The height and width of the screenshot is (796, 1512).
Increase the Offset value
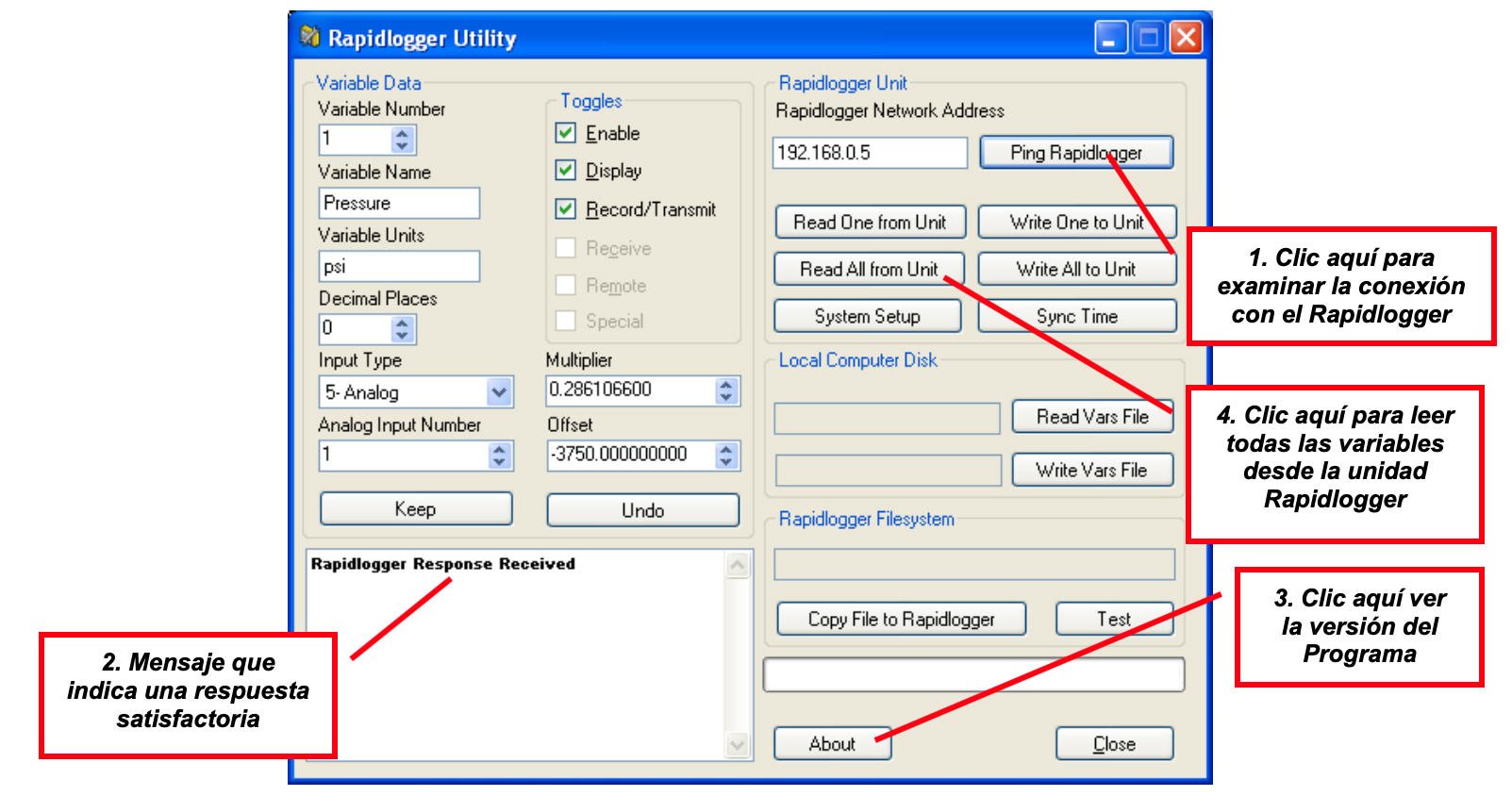tap(726, 450)
